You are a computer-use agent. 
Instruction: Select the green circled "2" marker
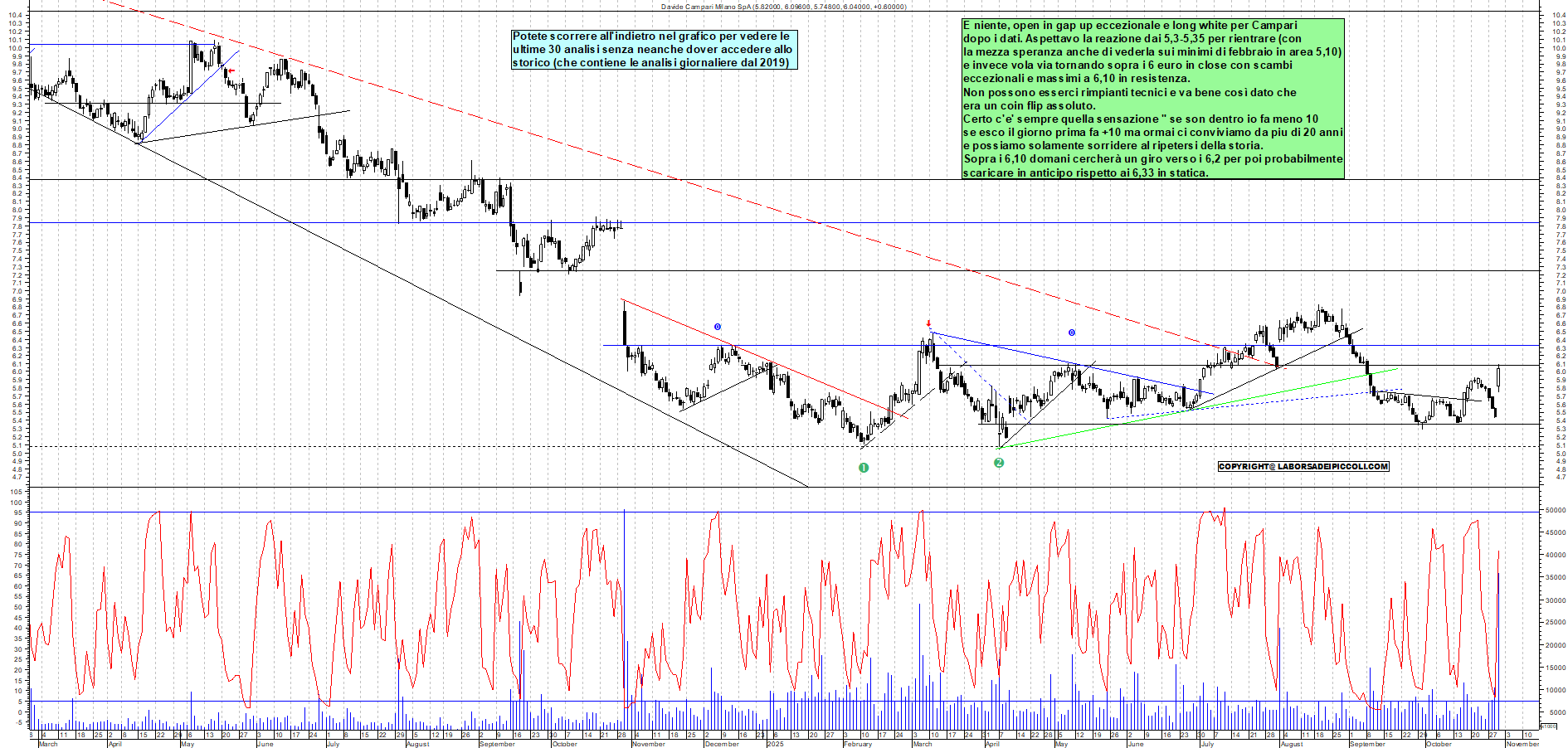click(x=999, y=464)
